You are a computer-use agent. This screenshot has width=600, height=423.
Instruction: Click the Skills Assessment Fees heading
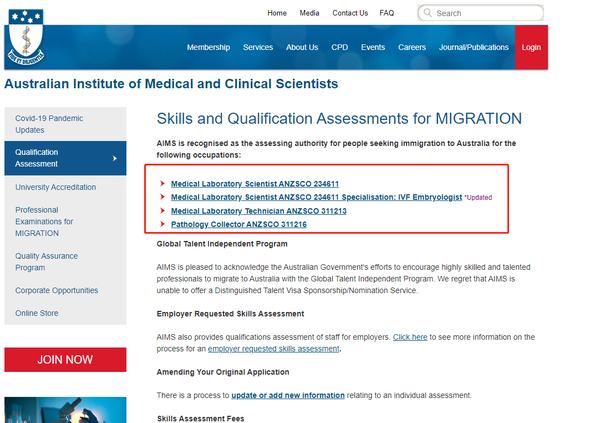201,418
